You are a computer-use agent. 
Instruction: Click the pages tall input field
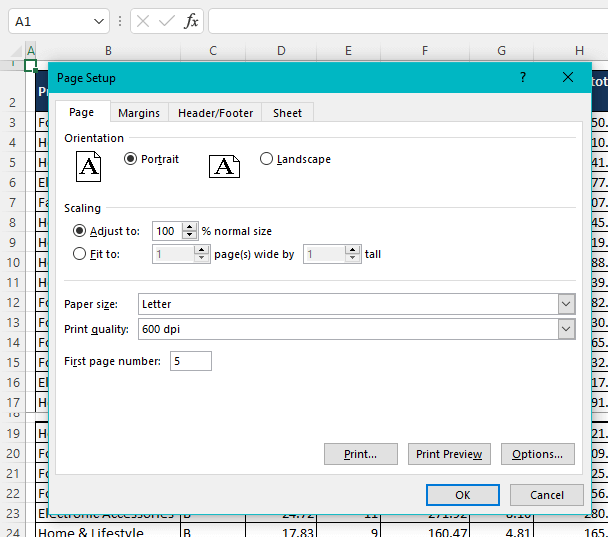coord(324,254)
